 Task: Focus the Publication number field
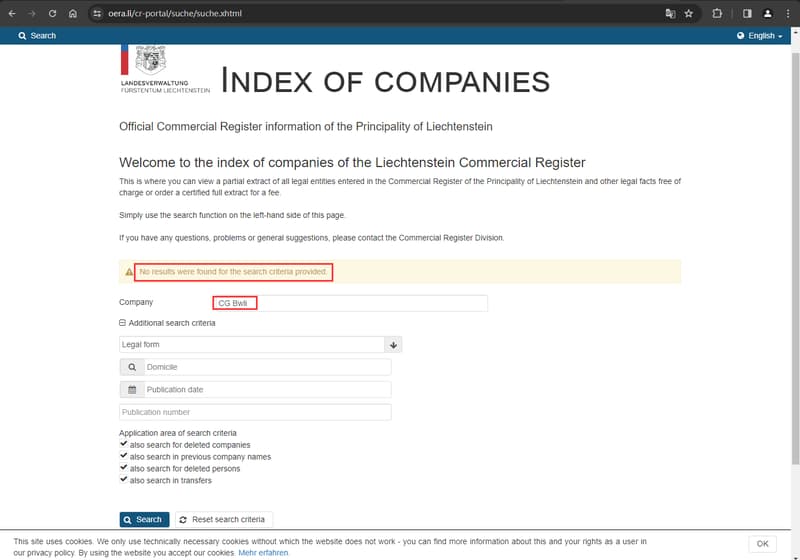pyautogui.click(x=255, y=412)
